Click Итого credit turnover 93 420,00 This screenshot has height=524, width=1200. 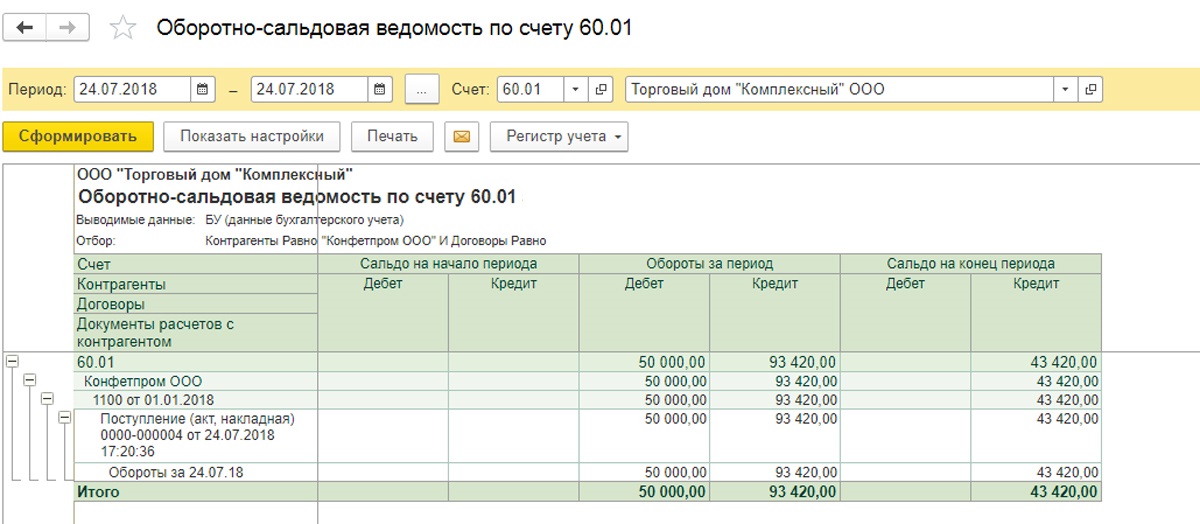pyautogui.click(x=802, y=491)
